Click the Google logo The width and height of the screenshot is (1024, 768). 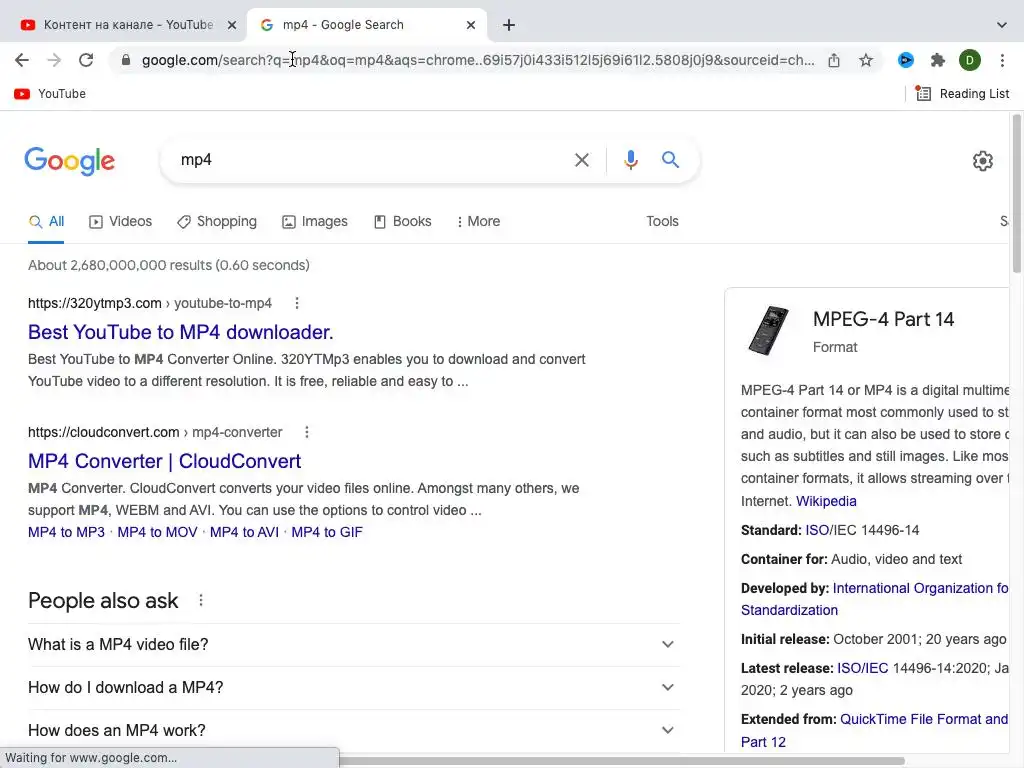point(70,161)
